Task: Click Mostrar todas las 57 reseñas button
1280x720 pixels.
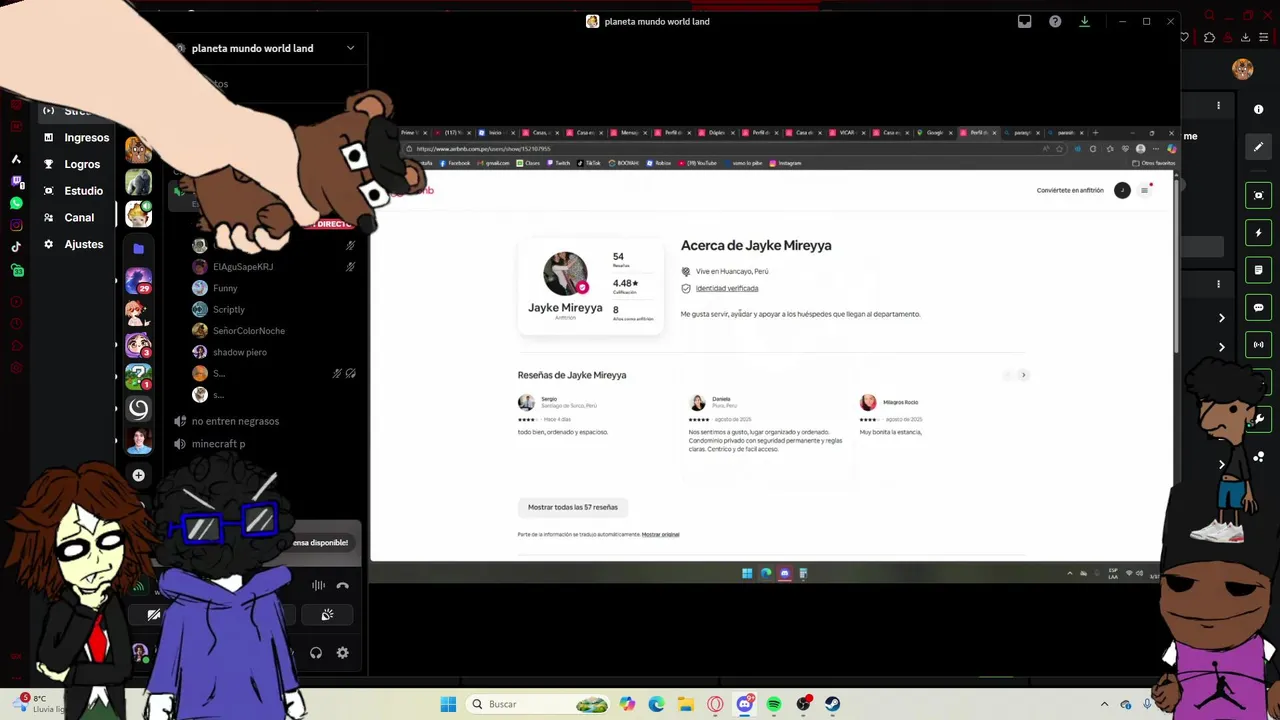Action: point(573,507)
